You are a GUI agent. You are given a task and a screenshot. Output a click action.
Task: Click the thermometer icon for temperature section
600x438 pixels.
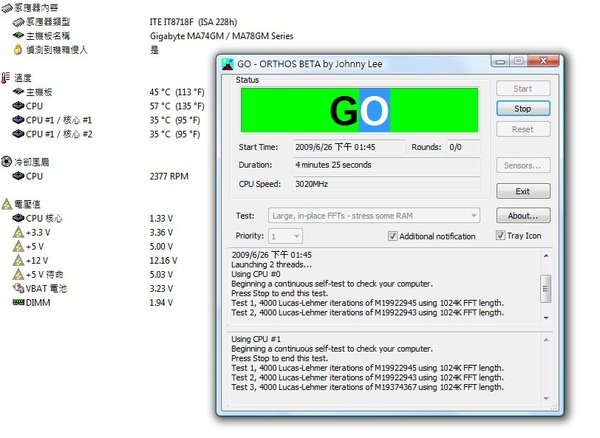(6, 78)
